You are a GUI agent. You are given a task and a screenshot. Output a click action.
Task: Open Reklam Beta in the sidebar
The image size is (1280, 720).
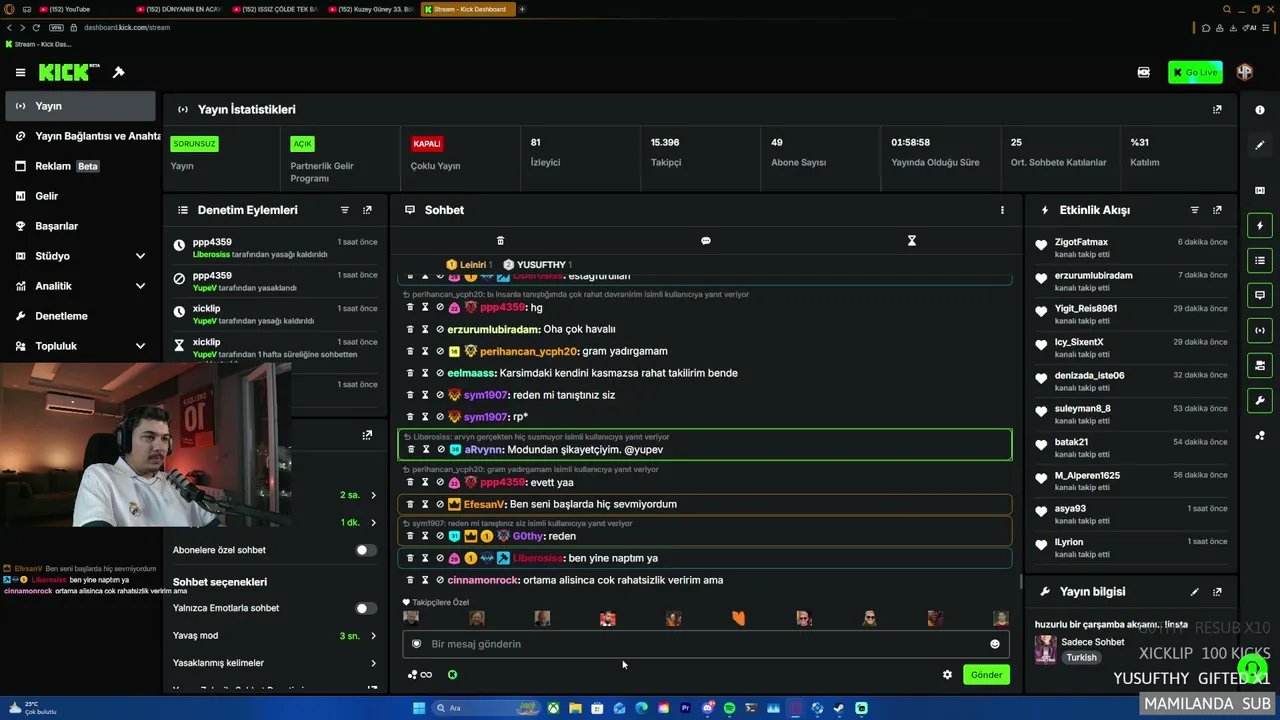[80, 166]
